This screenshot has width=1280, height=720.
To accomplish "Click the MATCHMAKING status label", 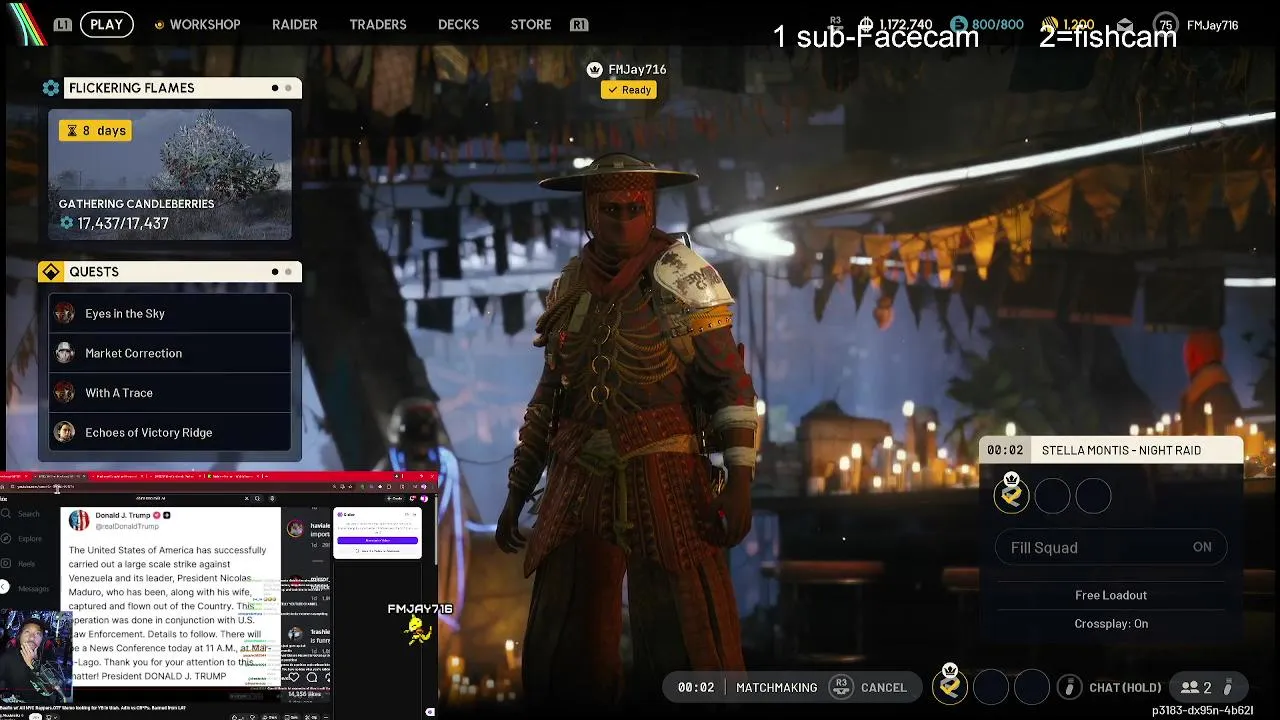I will 776,688.
